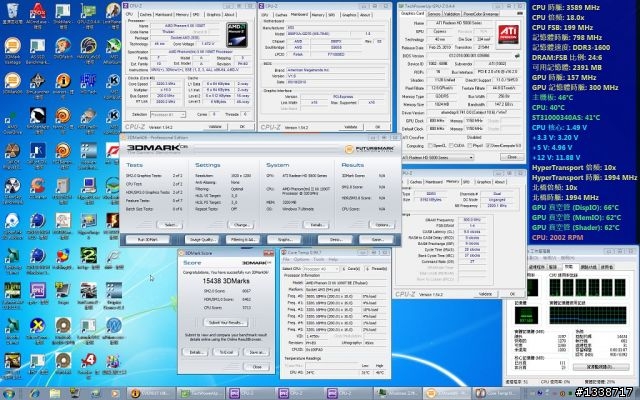Click Select under Tests in 3DMark06
The width and height of the screenshot is (640, 400).
coord(170,225)
